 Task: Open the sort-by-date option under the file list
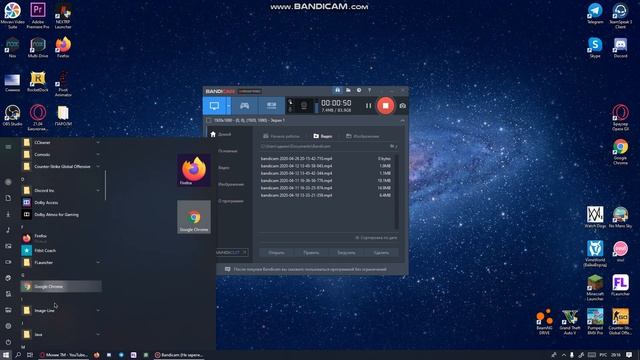click(x=376, y=238)
